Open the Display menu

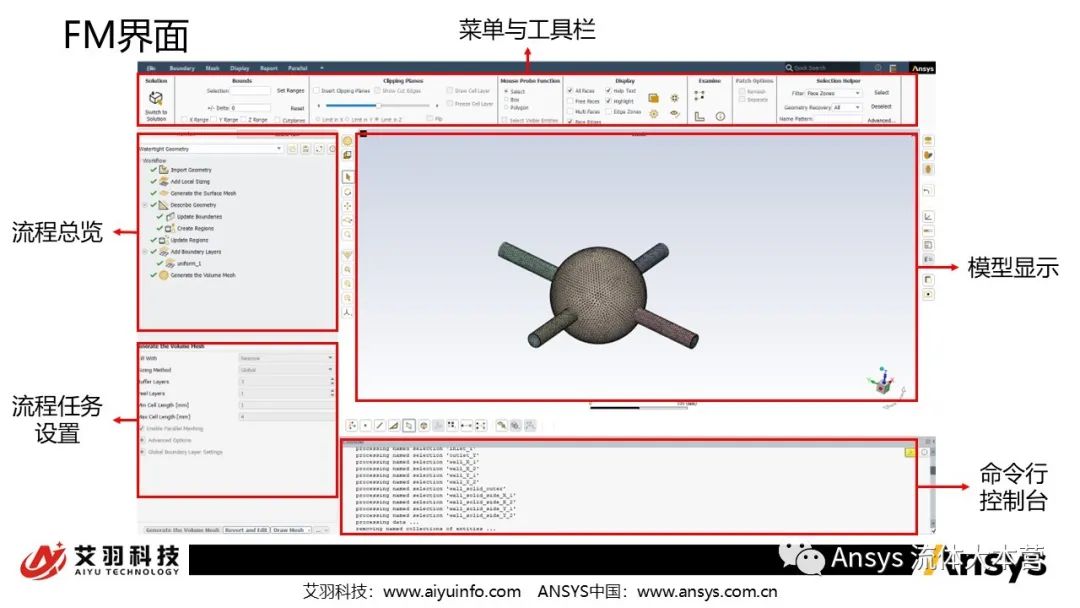pos(240,68)
